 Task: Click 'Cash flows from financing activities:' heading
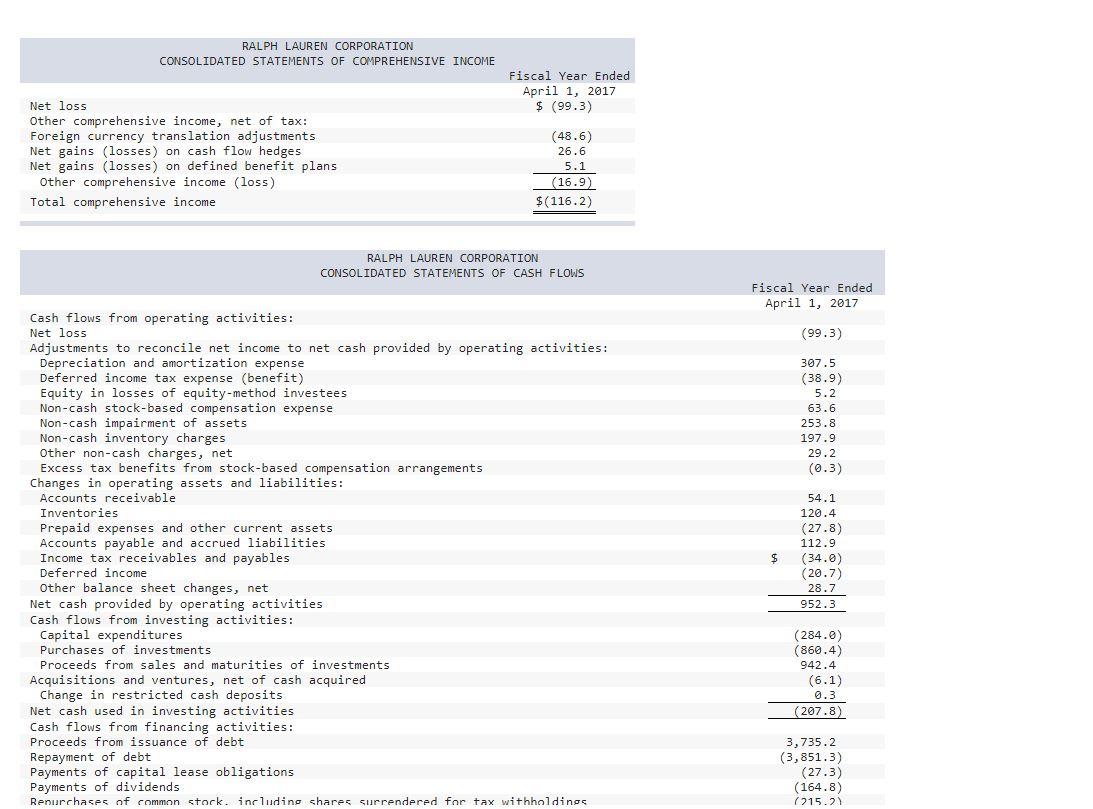click(162, 727)
